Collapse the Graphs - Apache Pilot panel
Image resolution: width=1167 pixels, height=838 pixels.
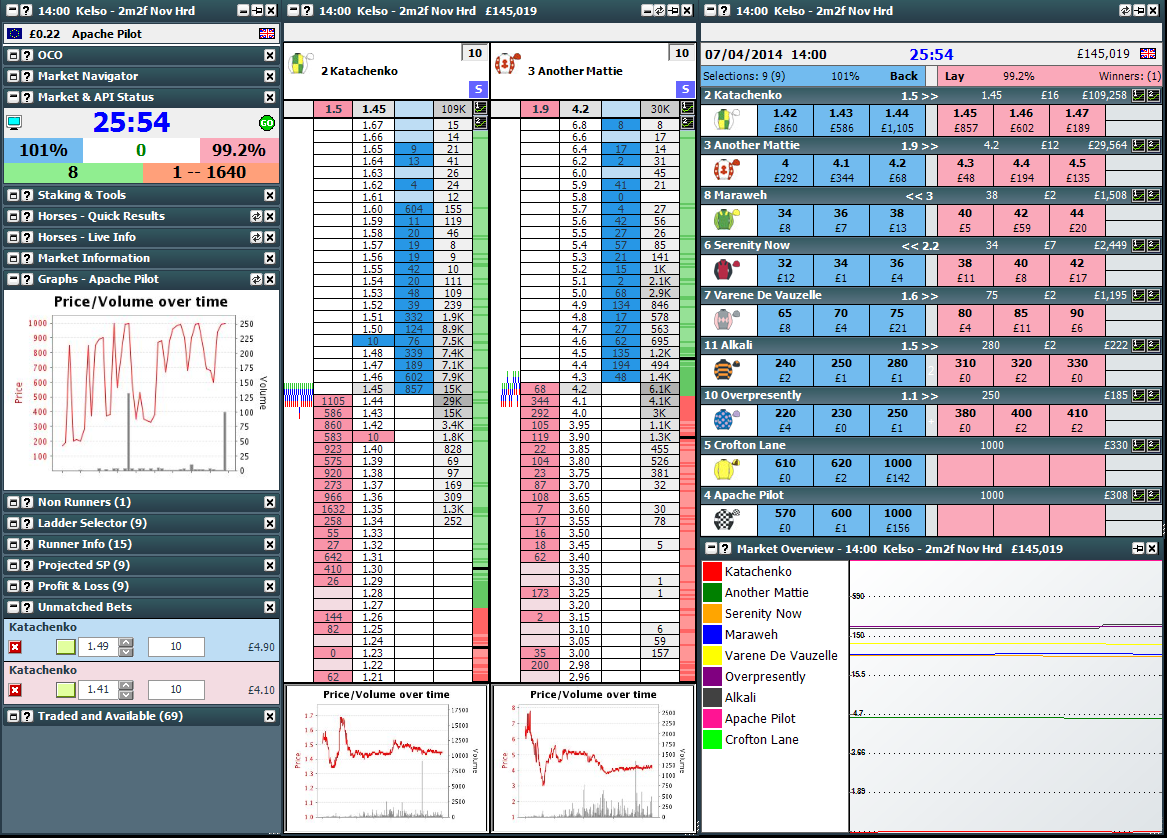click(x=11, y=279)
